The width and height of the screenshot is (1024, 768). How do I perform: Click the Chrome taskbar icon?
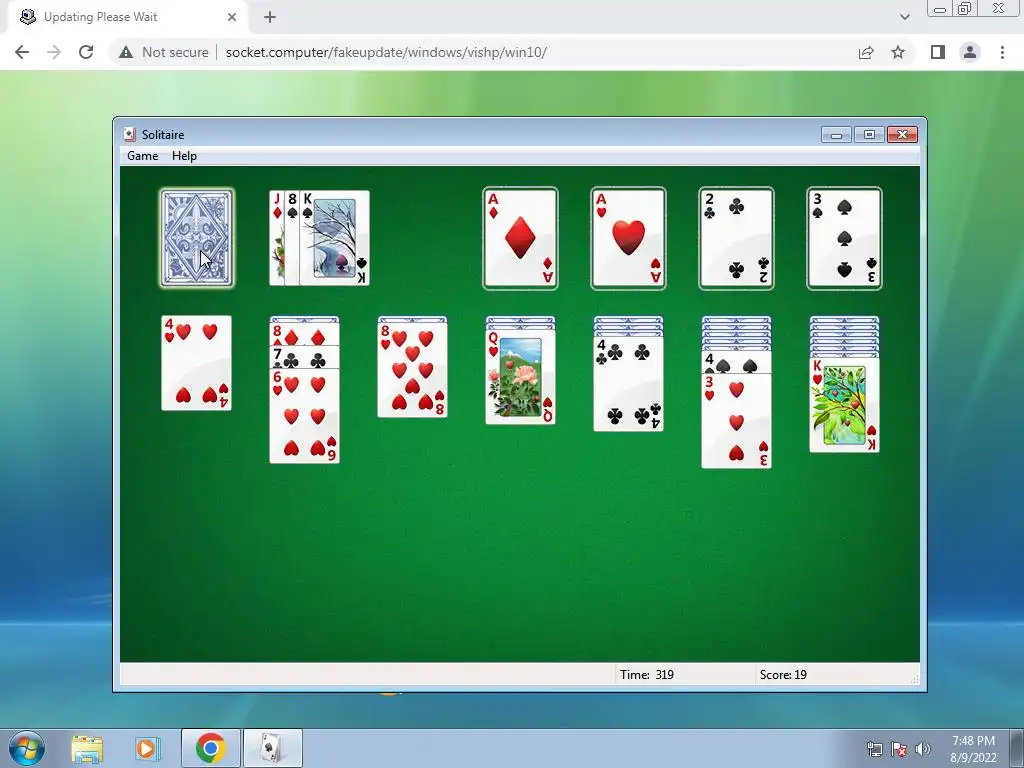pyautogui.click(x=210, y=748)
